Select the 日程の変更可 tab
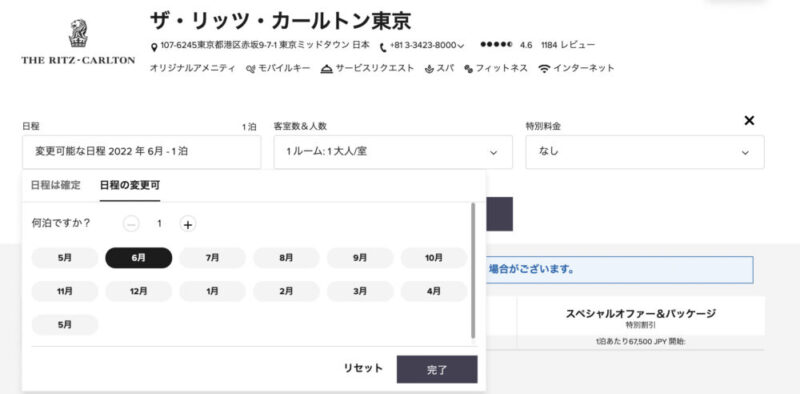 pos(130,185)
